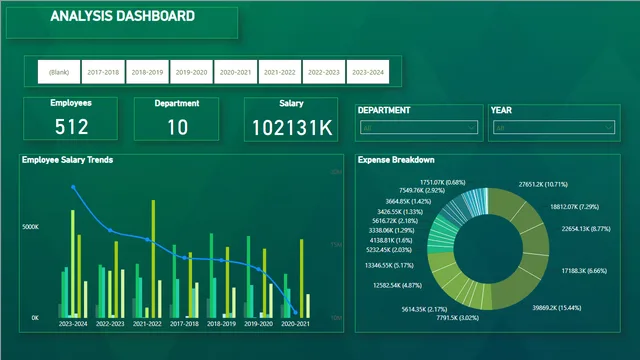Click the Department 10 card
640x360 pixels.
pos(176,119)
